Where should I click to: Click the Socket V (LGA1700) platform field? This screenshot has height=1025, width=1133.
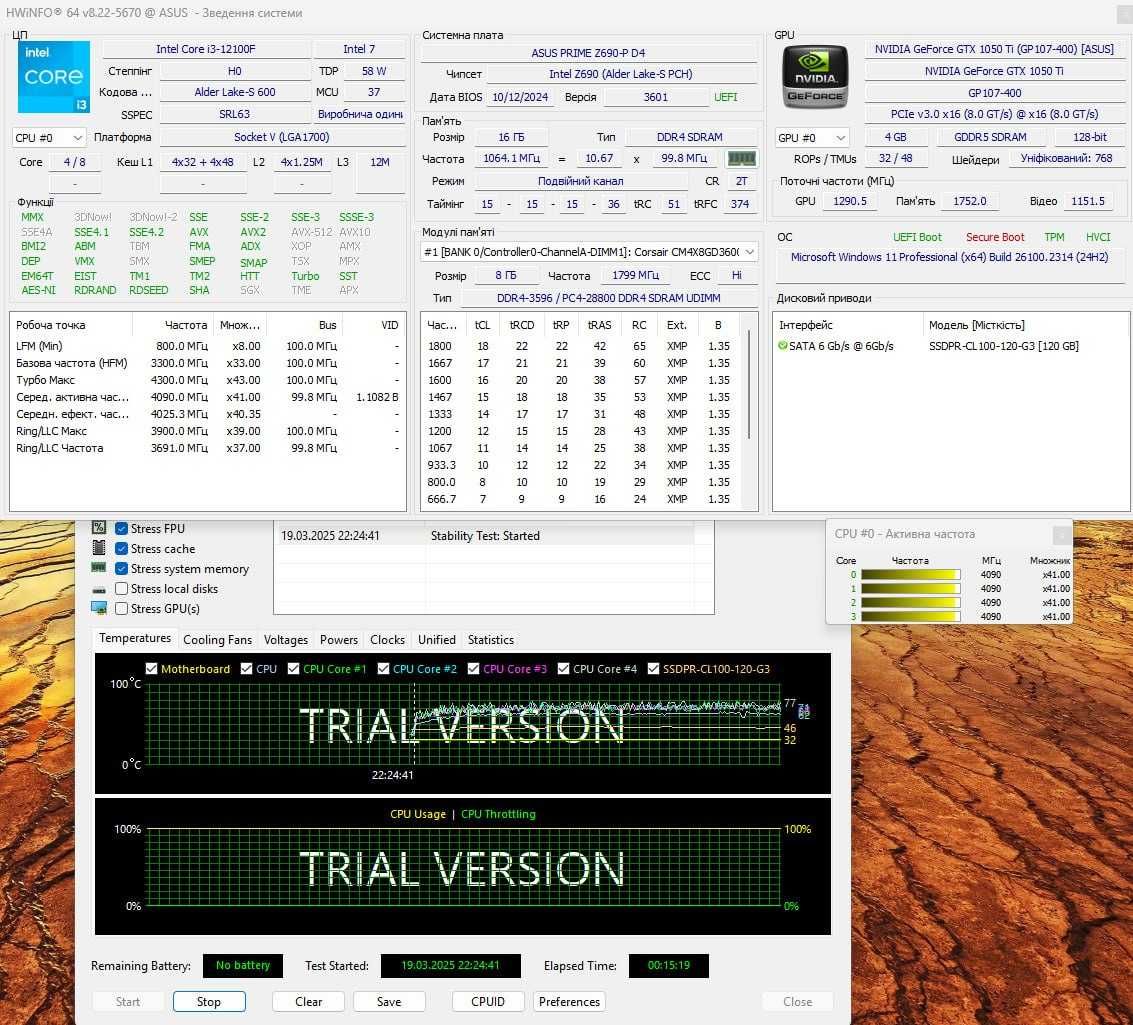(x=282, y=137)
